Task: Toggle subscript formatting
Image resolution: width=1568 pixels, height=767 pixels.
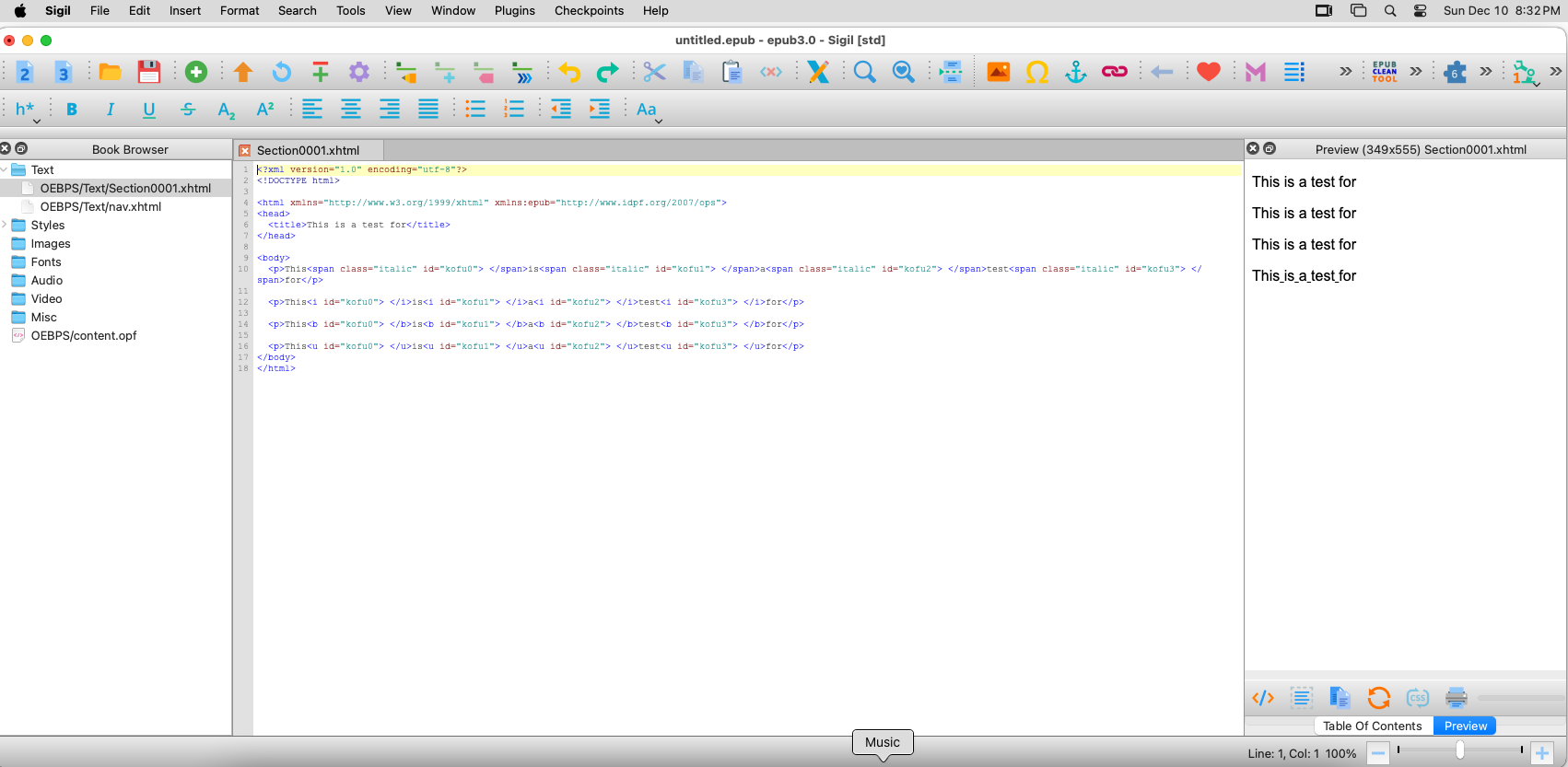Action: point(227,110)
